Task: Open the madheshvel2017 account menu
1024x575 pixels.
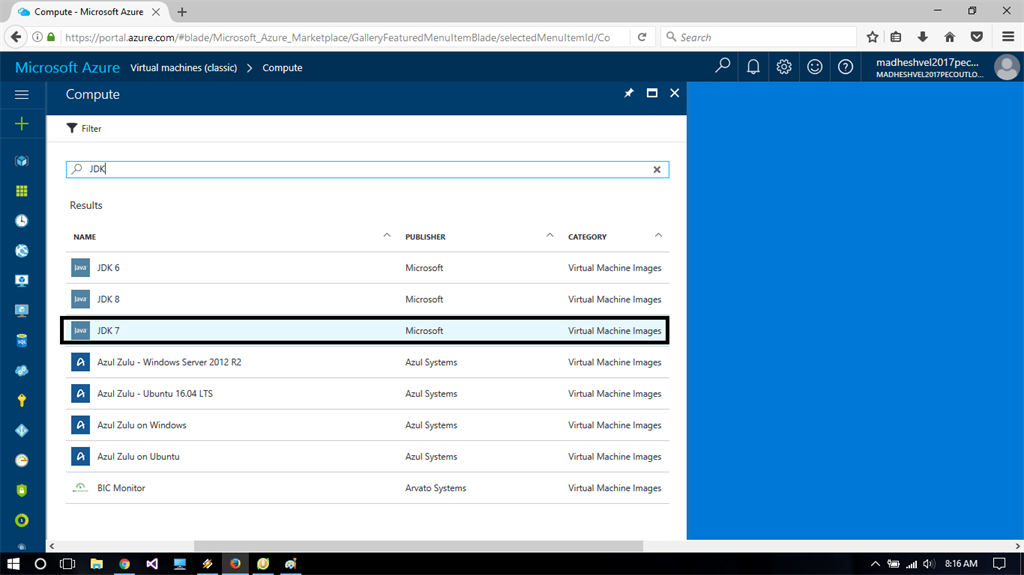Action: (929, 67)
